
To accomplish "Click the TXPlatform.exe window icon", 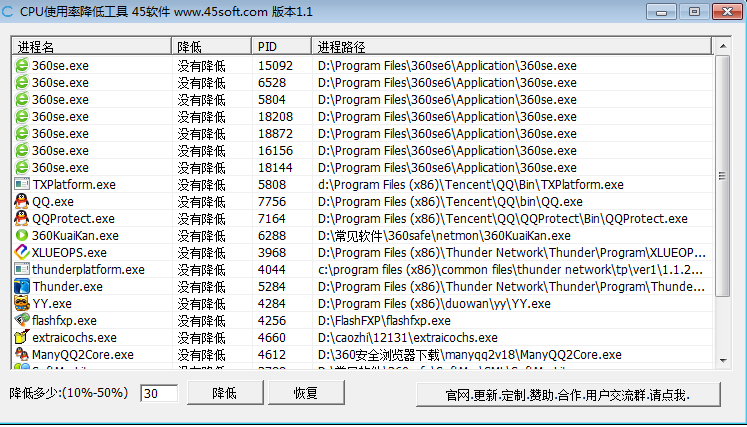I will tap(21, 184).
